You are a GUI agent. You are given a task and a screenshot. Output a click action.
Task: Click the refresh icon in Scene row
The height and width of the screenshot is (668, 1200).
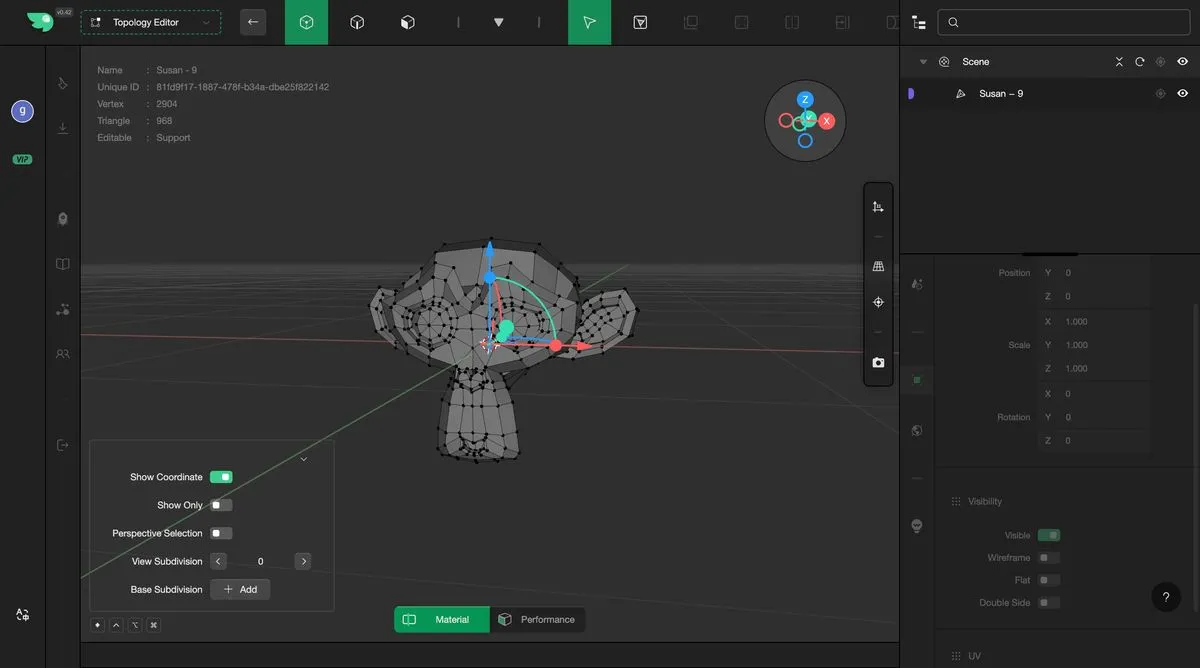1139,62
